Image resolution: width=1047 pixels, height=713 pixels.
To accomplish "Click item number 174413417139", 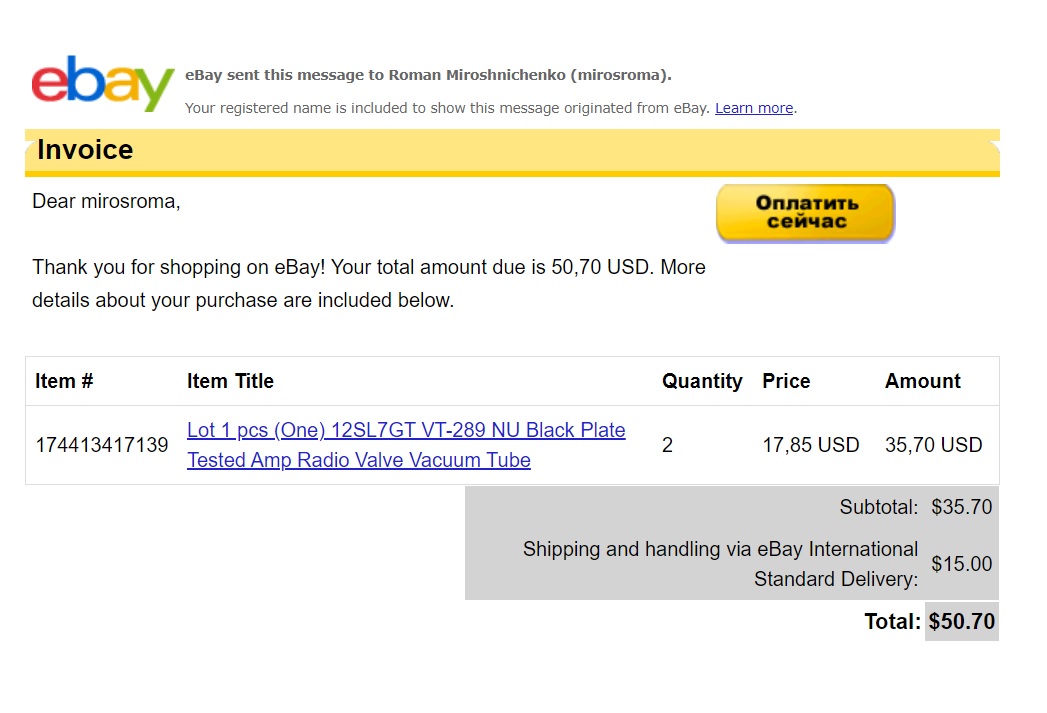I will (101, 445).
